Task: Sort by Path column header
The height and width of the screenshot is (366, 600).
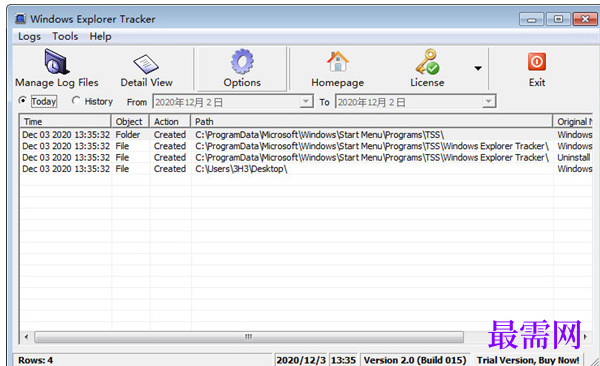Action: (x=372, y=122)
